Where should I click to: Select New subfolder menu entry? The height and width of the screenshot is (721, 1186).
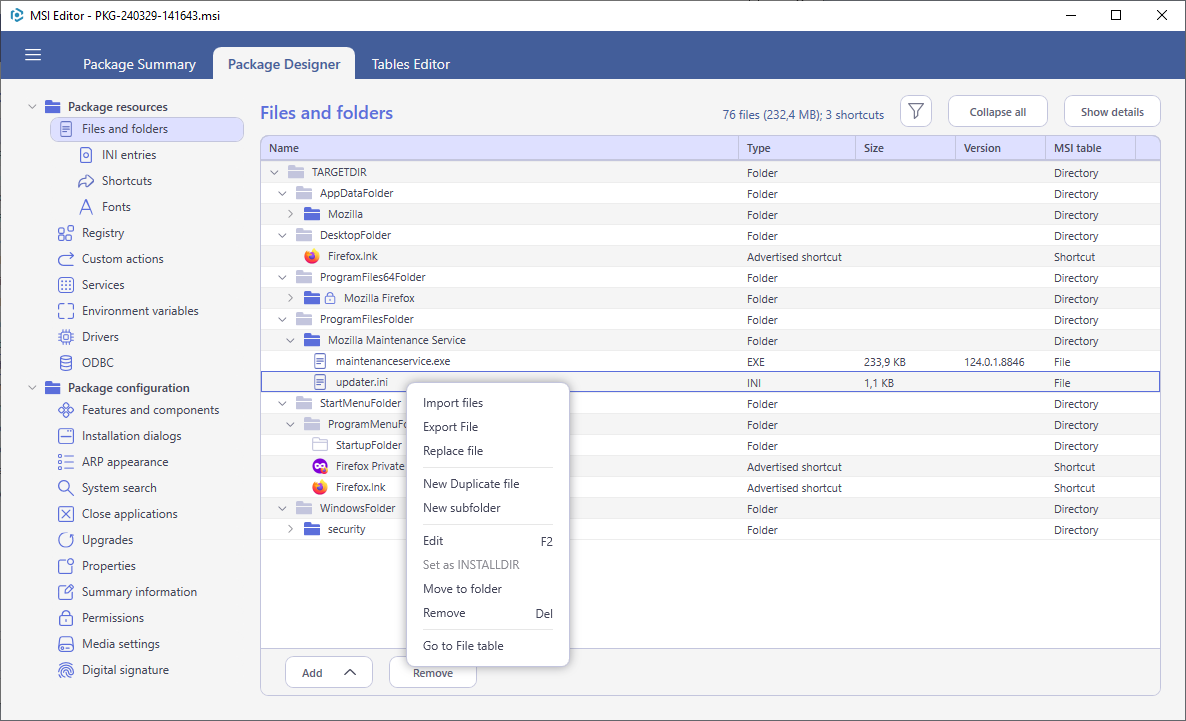click(488, 508)
